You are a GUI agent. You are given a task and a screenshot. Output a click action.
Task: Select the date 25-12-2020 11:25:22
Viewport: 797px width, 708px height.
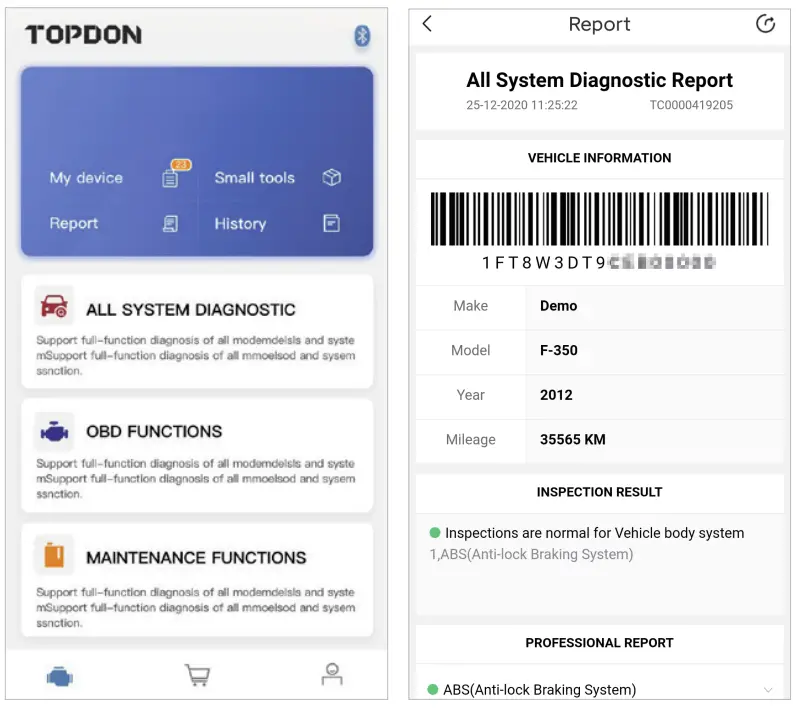(522, 105)
